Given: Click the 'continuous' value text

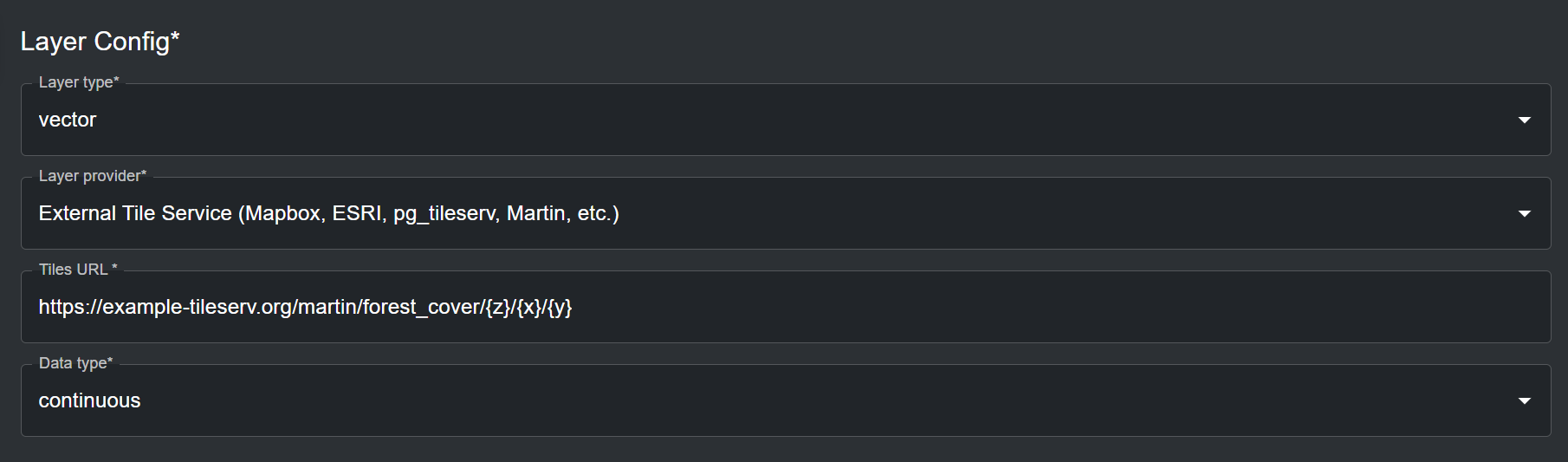Looking at the screenshot, I should tap(89, 400).
